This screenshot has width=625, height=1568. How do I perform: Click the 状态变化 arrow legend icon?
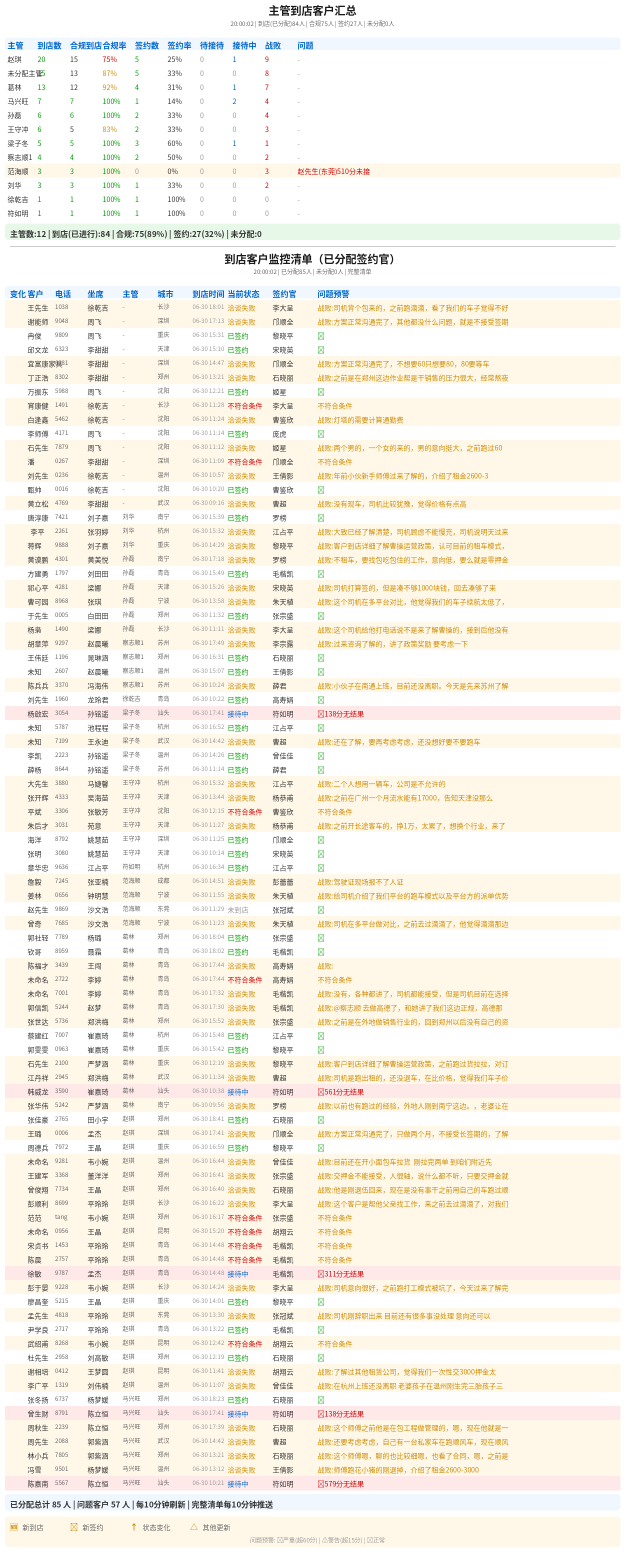[x=134, y=1526]
